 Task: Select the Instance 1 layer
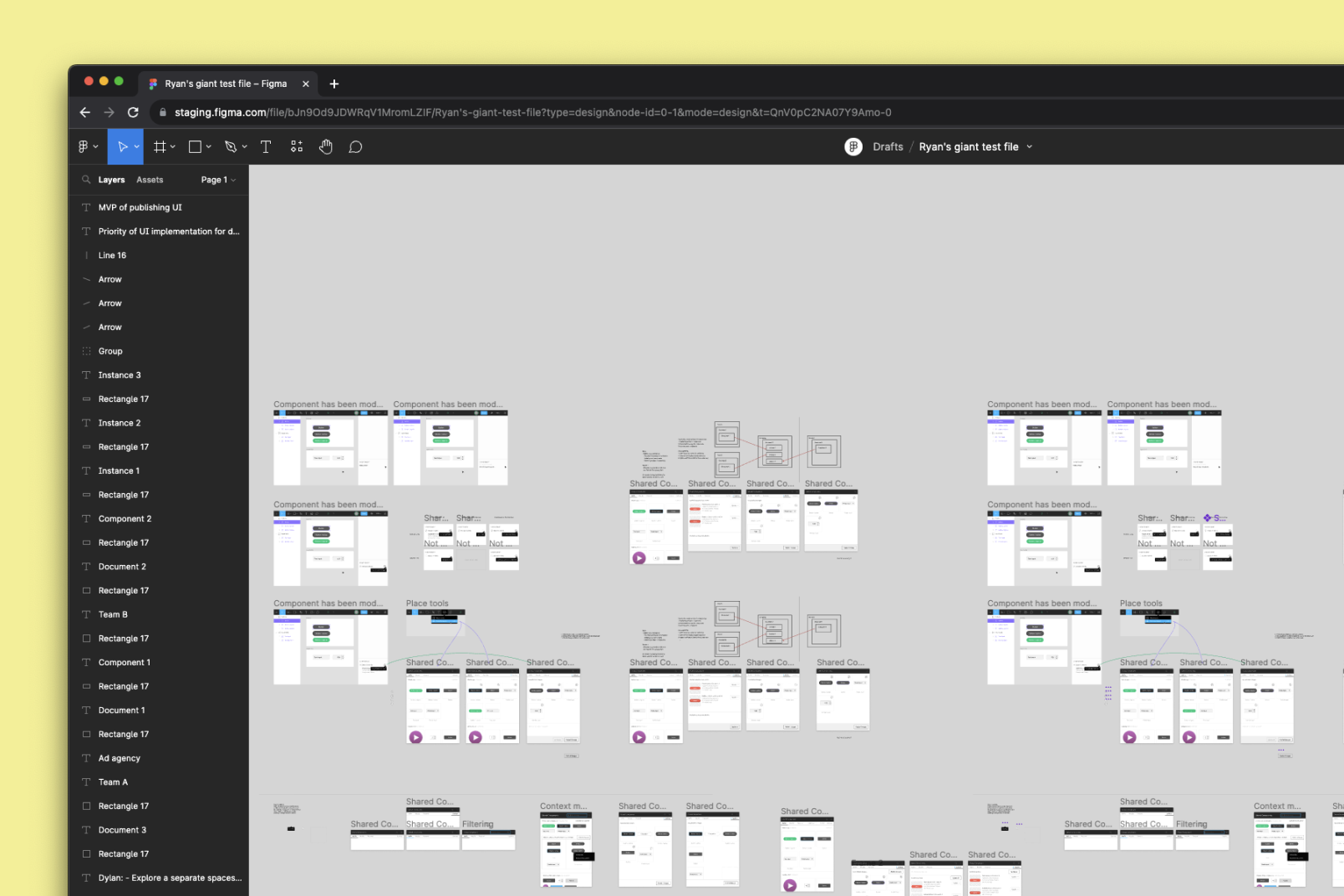pyautogui.click(x=120, y=471)
